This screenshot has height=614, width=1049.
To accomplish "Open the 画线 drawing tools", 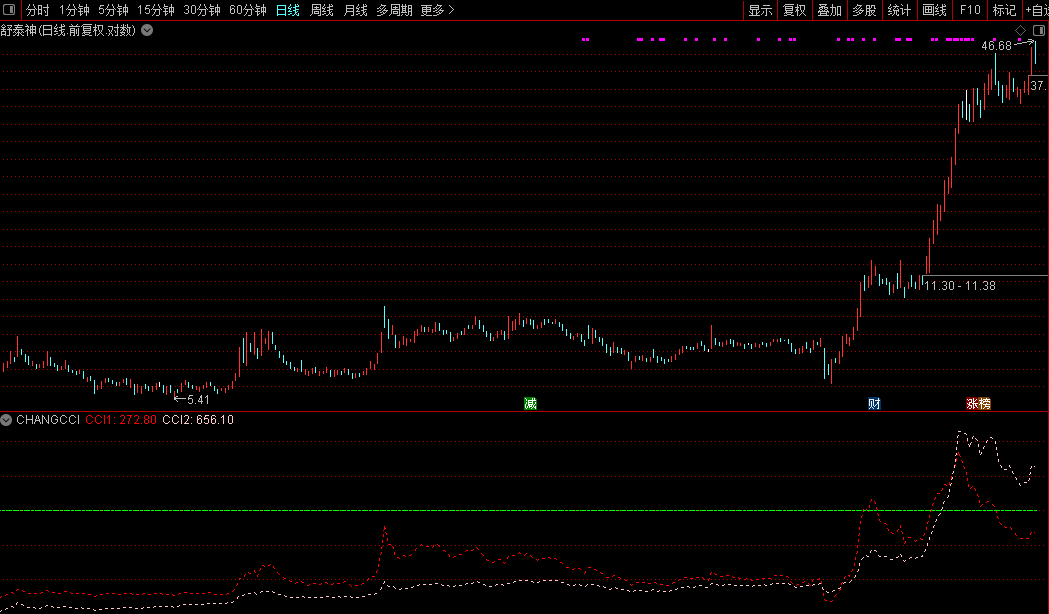I will (935, 10).
